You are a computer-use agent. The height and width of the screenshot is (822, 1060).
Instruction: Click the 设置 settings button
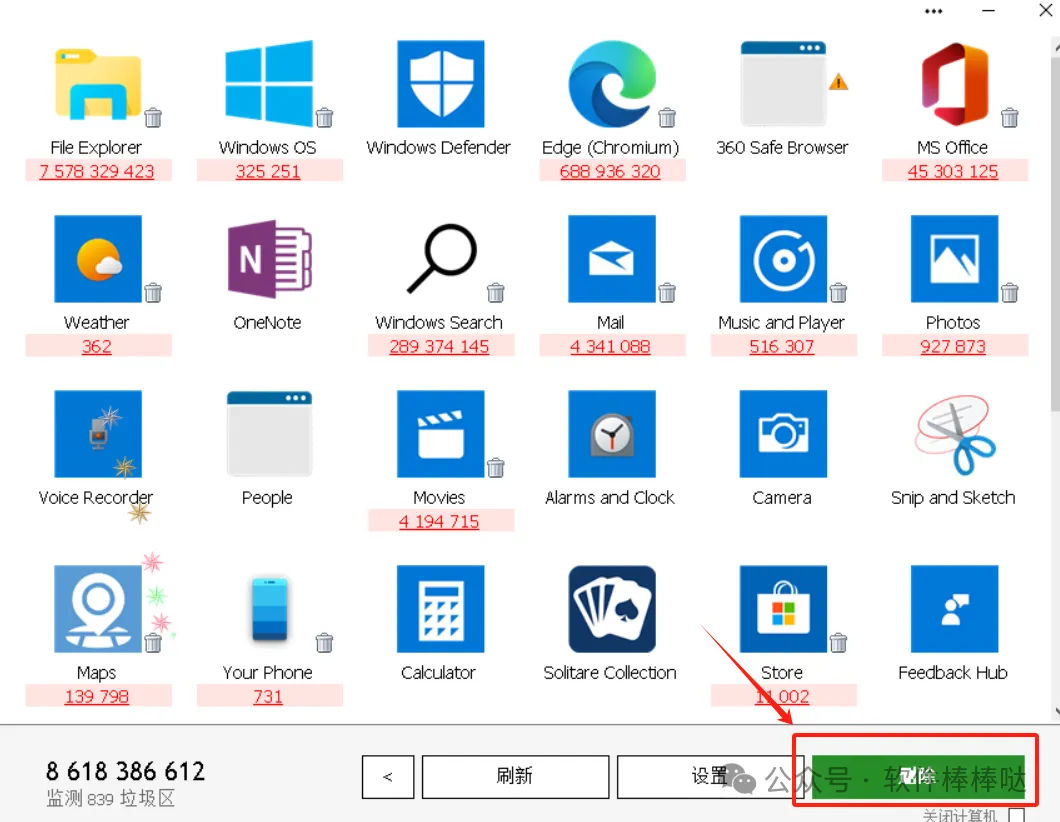point(708,777)
